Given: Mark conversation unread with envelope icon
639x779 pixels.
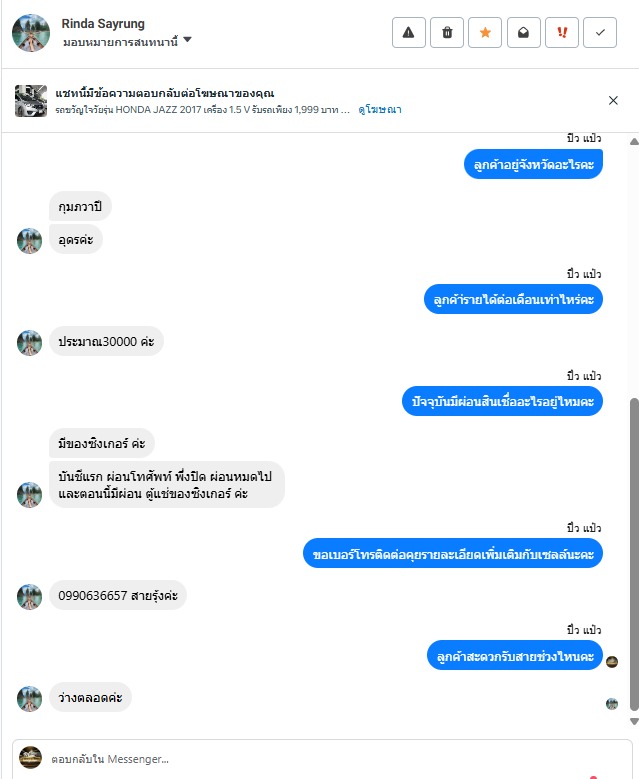Looking at the screenshot, I should (x=524, y=33).
